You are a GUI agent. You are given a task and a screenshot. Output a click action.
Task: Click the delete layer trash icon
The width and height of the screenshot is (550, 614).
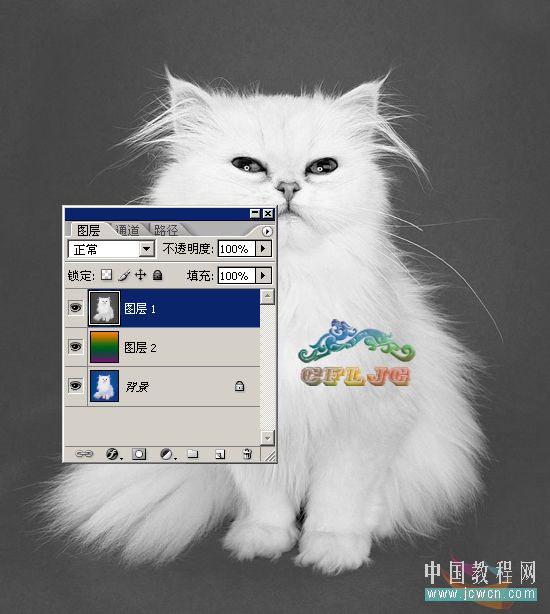247,454
